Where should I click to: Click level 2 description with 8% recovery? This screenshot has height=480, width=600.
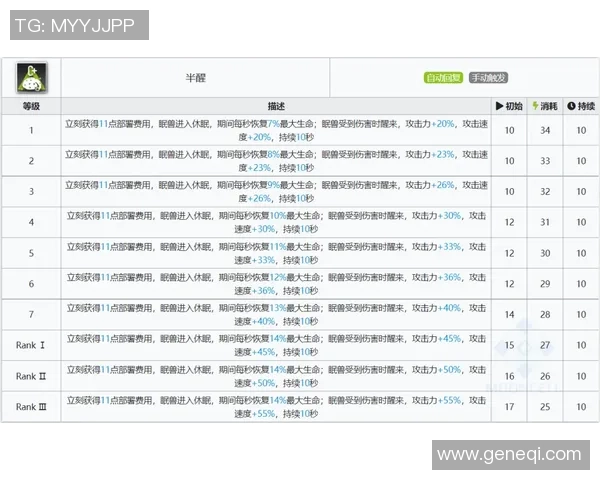pyautogui.click(x=276, y=161)
